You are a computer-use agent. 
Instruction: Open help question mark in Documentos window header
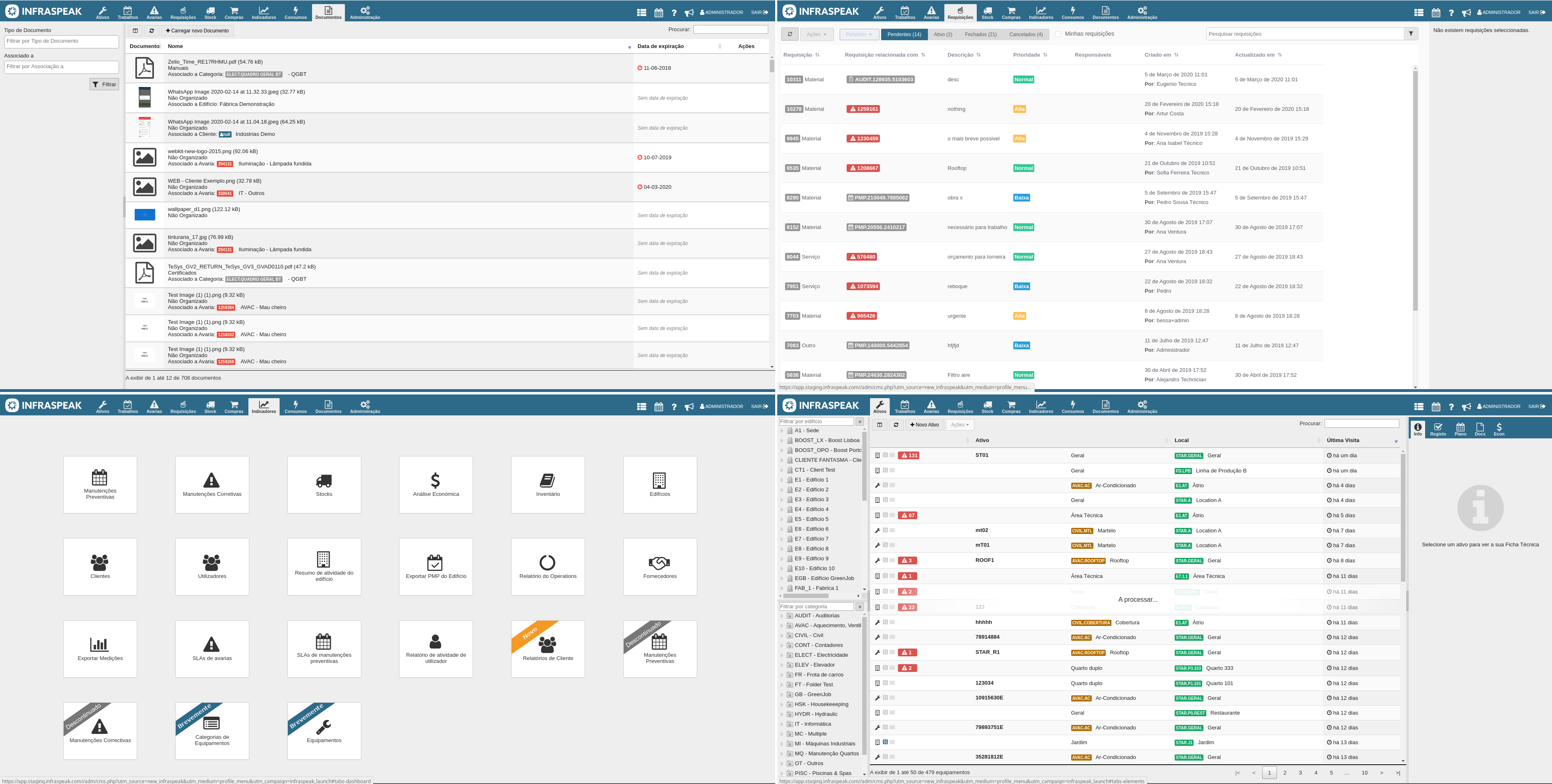[x=674, y=13]
